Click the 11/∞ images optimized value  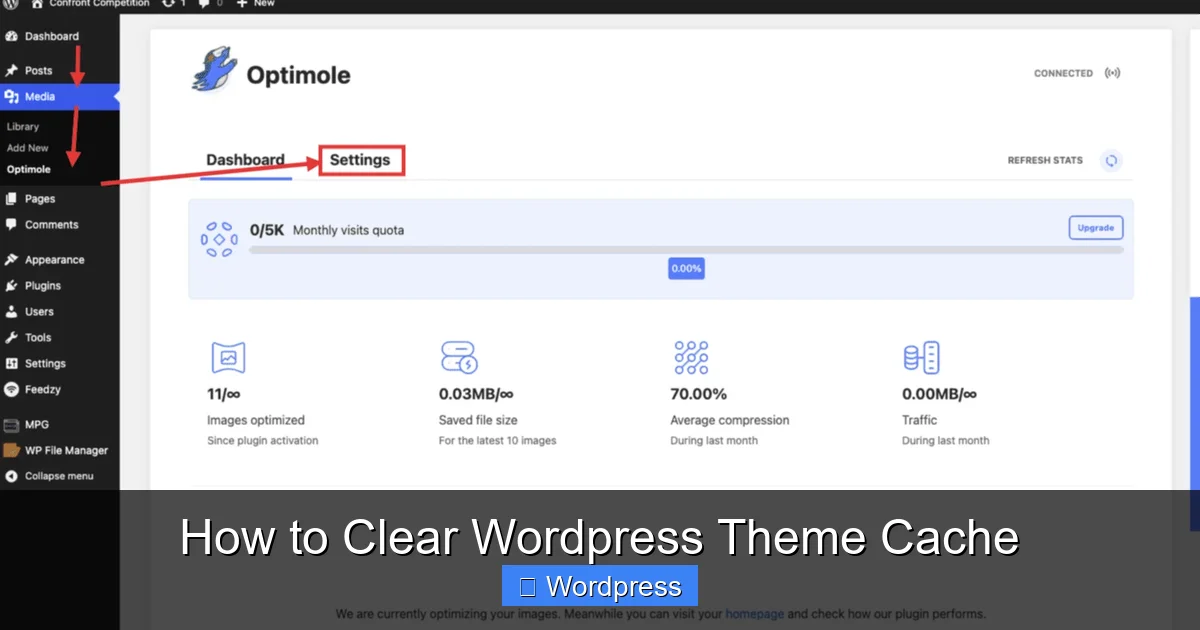click(224, 394)
